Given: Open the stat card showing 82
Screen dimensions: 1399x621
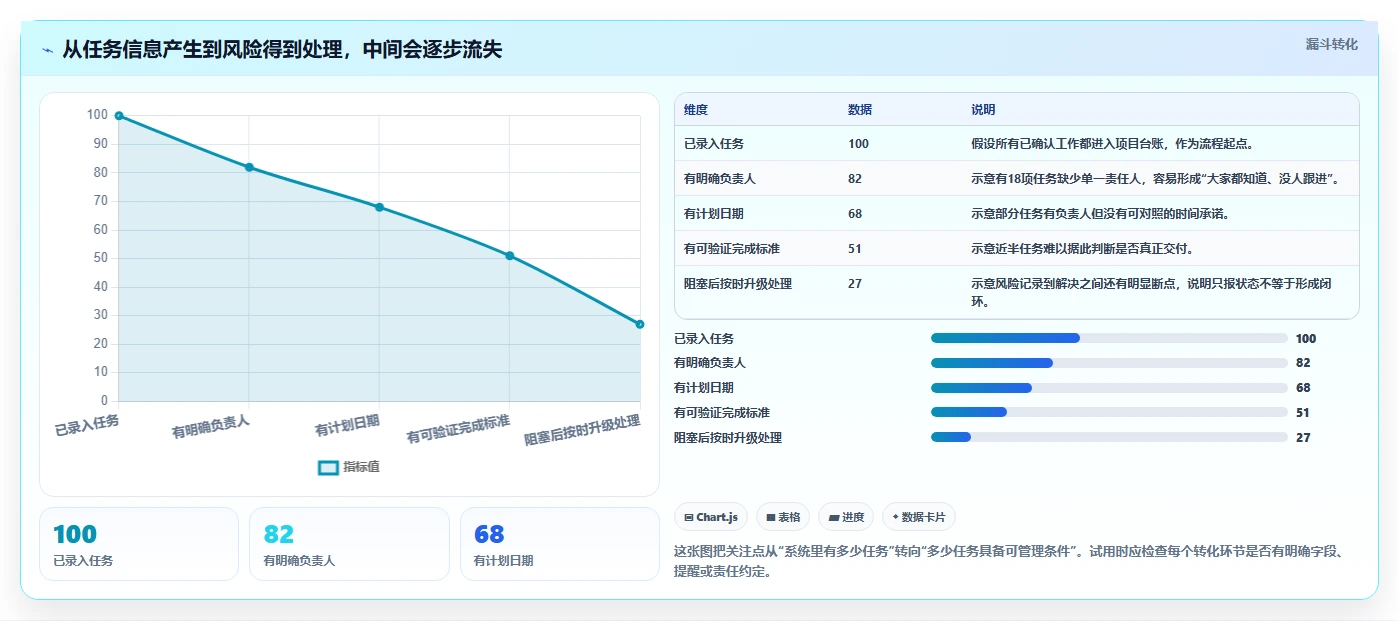Looking at the screenshot, I should coord(349,544).
